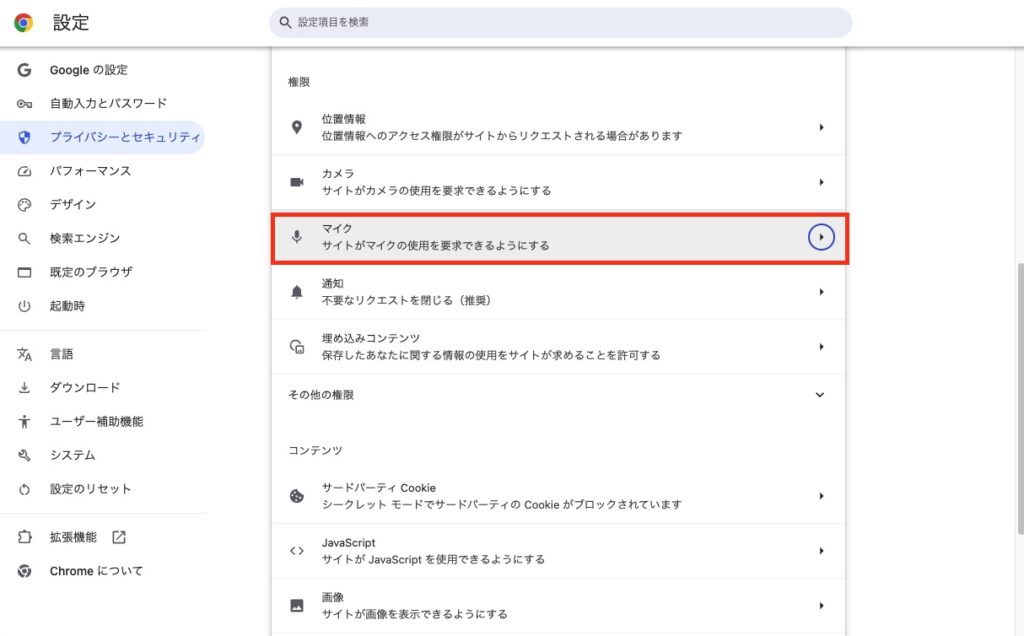
Task: Click the cookie icon for サードパーティ Cookie
Action: [296, 496]
